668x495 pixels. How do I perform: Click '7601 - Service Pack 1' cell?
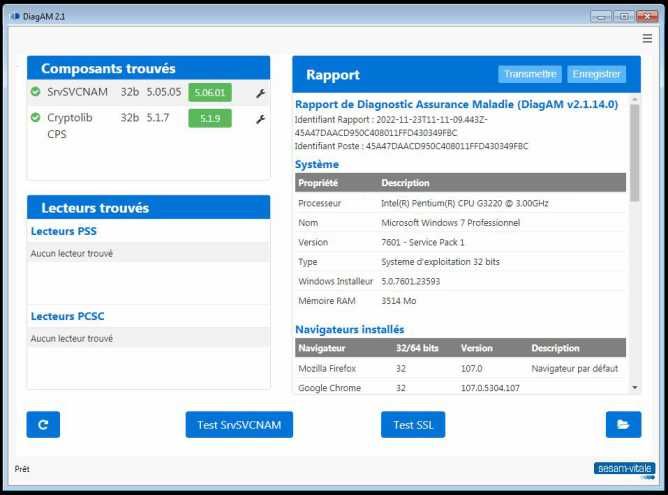[423, 242]
